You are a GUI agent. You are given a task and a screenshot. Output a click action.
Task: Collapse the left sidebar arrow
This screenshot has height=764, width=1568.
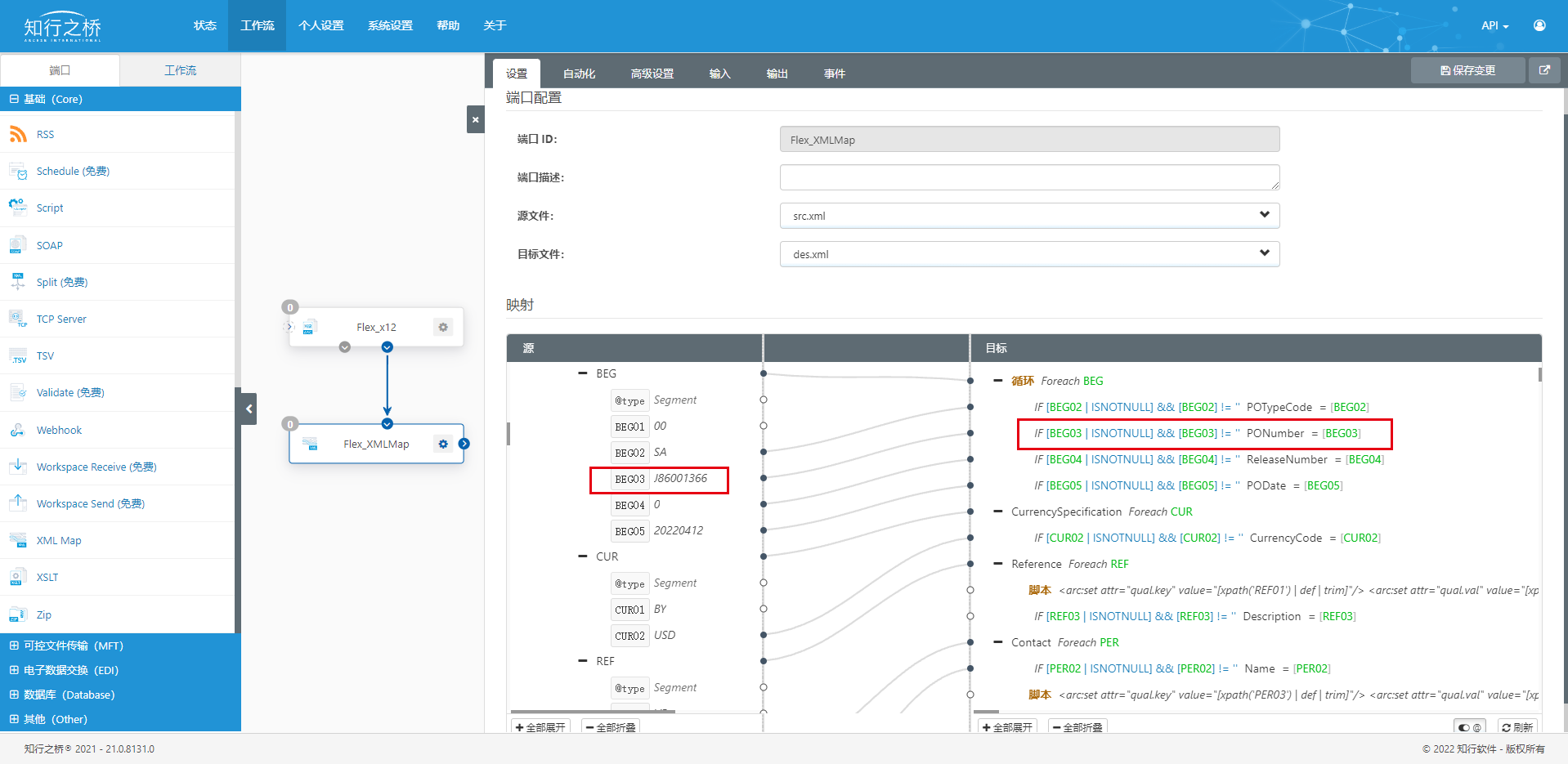tap(249, 409)
